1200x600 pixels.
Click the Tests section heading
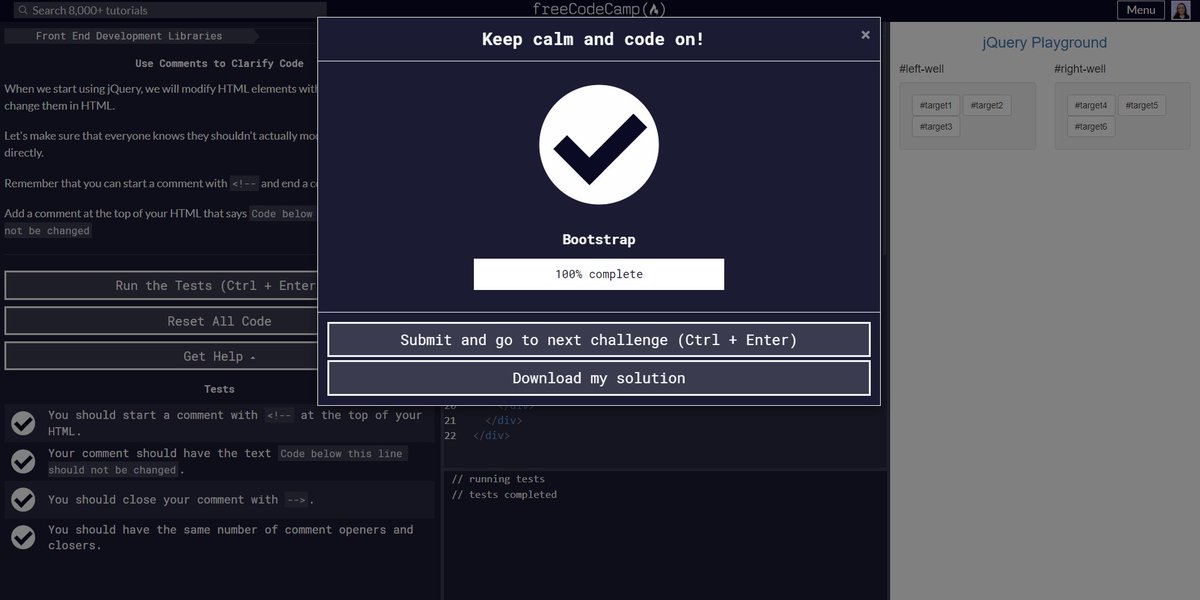click(x=219, y=389)
